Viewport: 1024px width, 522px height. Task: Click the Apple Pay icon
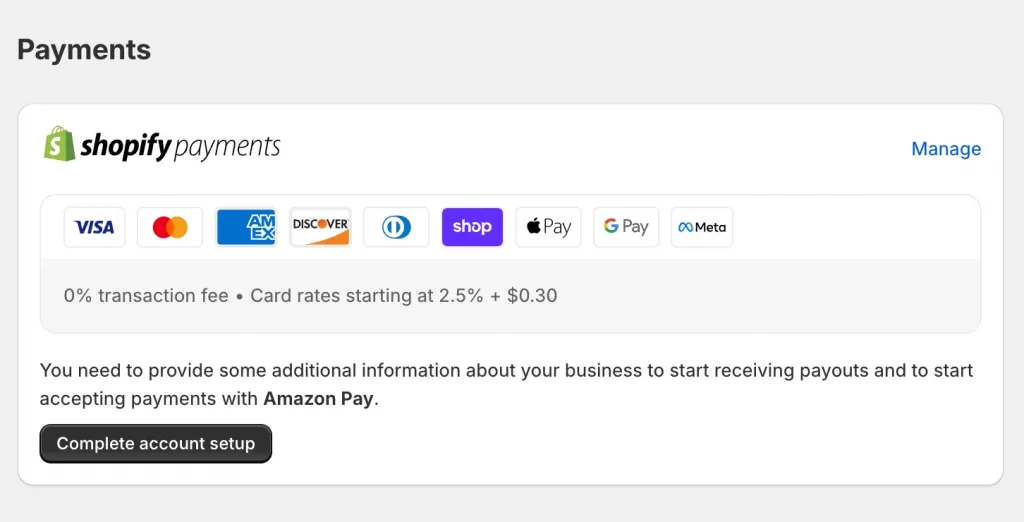click(x=548, y=227)
